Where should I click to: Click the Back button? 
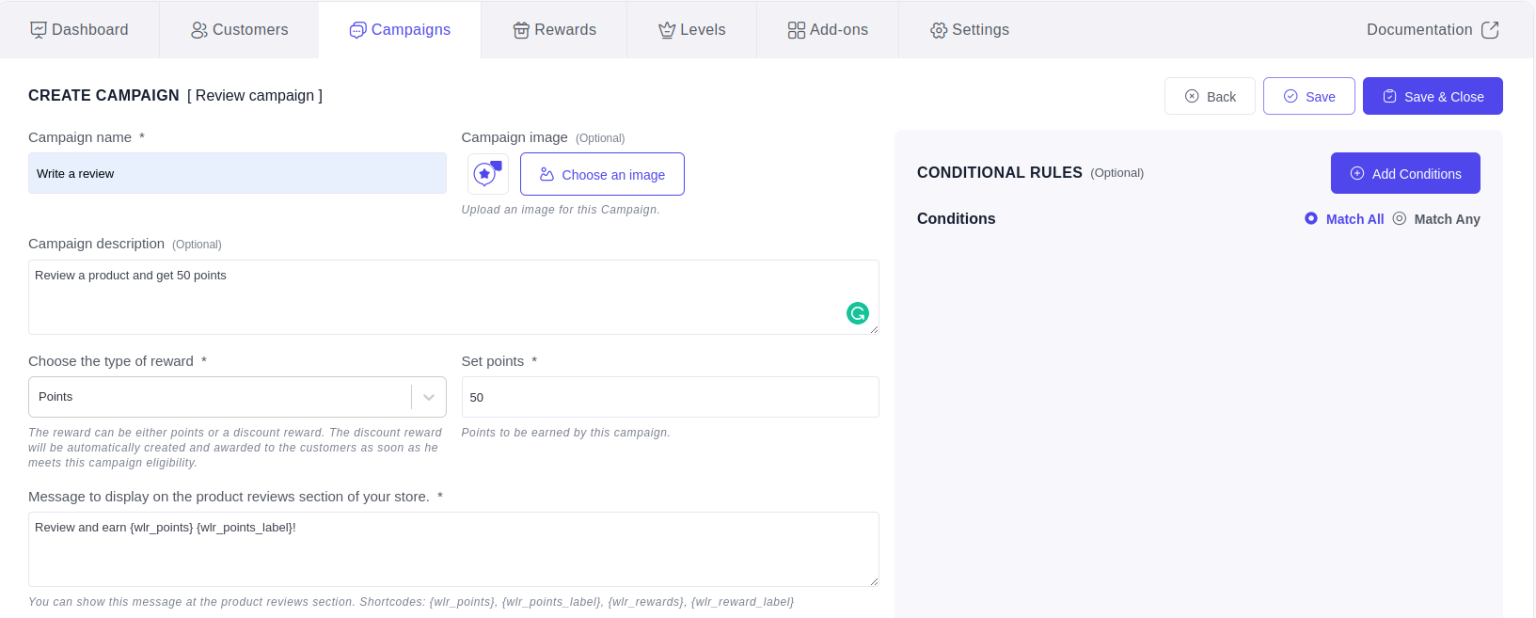tap(1209, 96)
